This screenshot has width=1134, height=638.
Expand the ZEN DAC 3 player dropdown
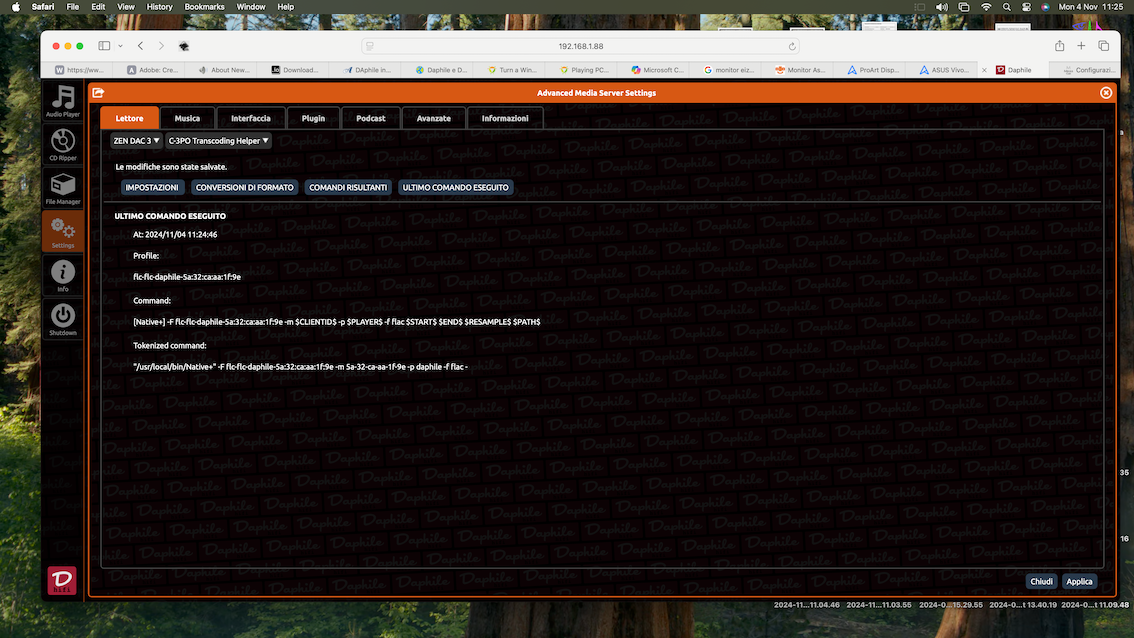[136, 141]
